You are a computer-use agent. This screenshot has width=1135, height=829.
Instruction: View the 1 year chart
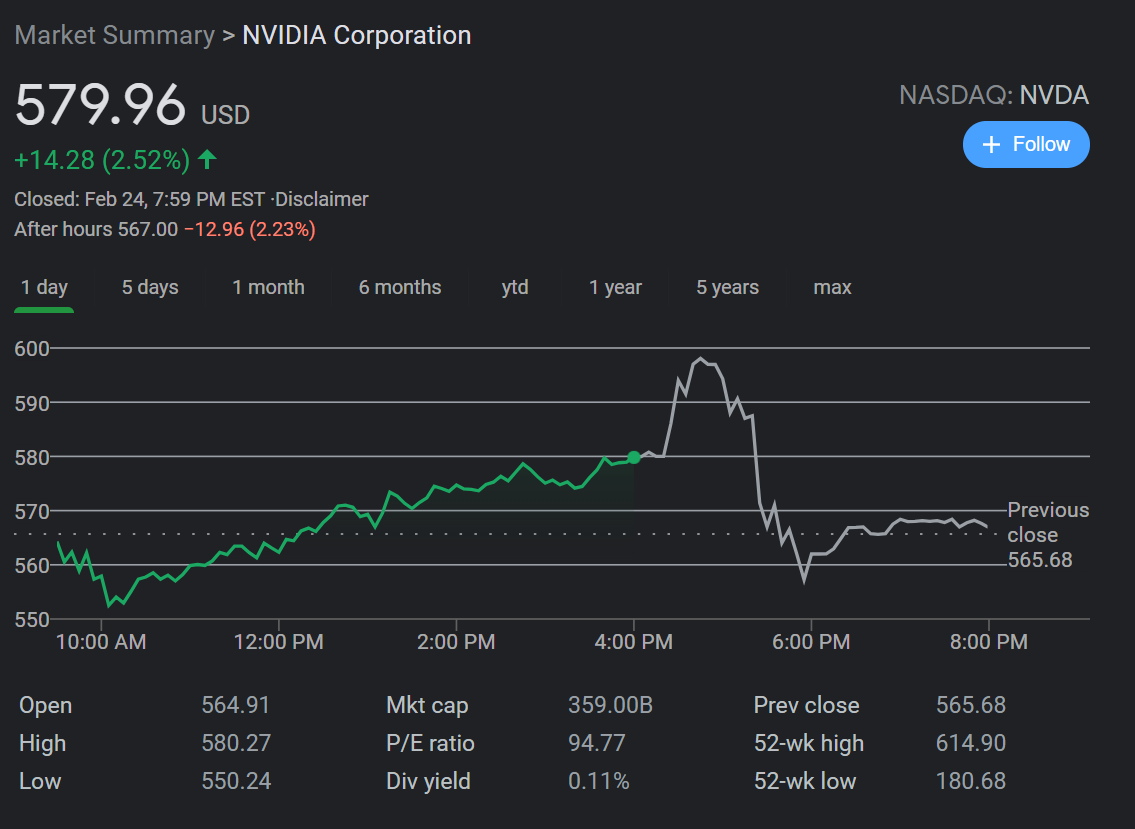[x=615, y=288]
